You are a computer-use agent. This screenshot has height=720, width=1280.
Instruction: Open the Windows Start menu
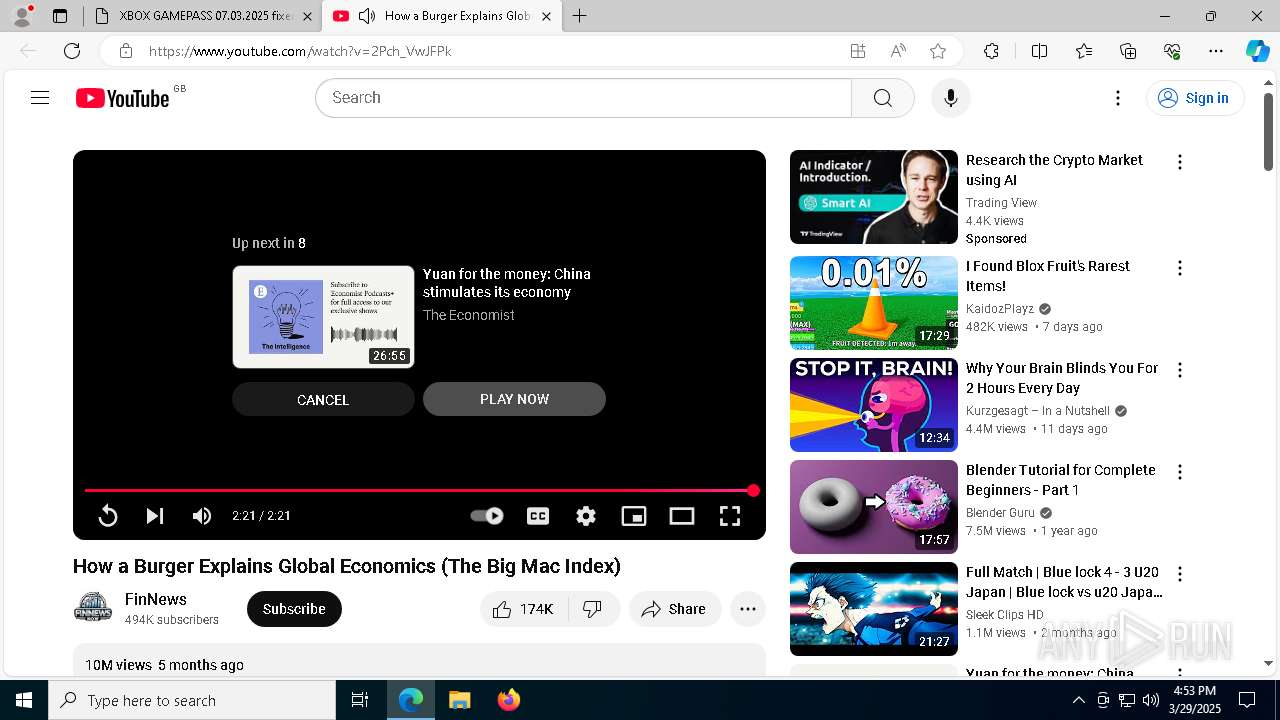[24, 700]
